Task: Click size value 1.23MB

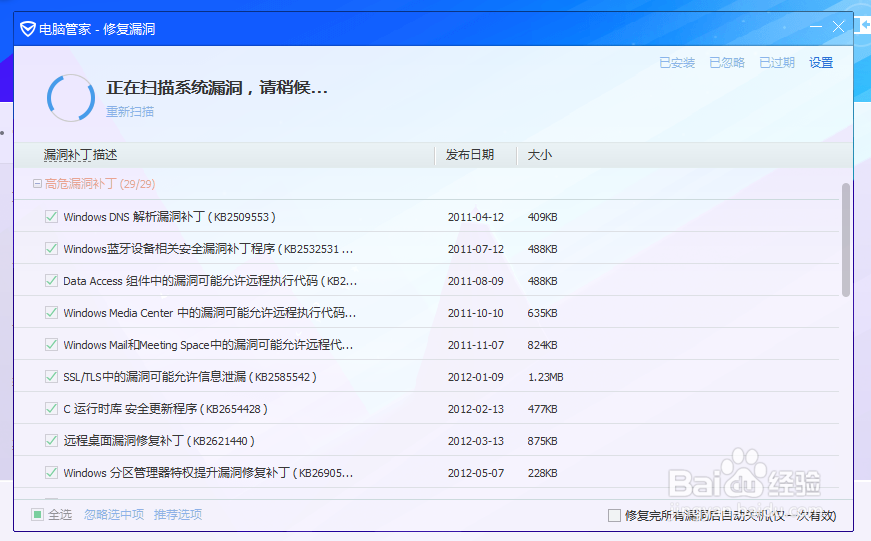Action: [545, 377]
